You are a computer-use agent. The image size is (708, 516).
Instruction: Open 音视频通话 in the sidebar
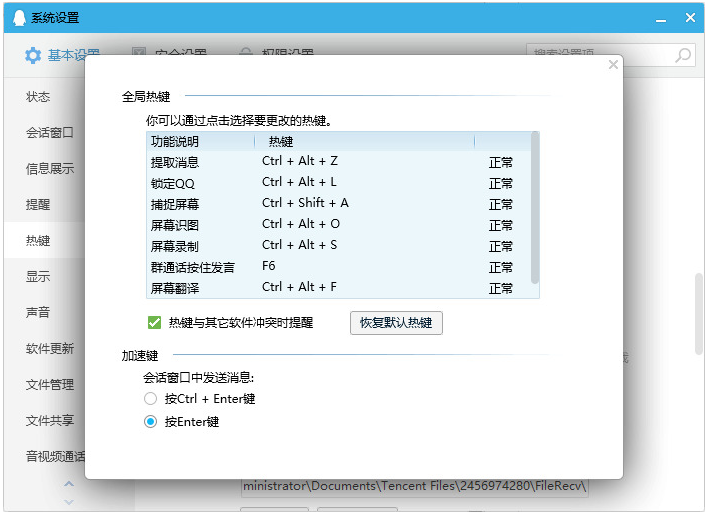[55, 456]
